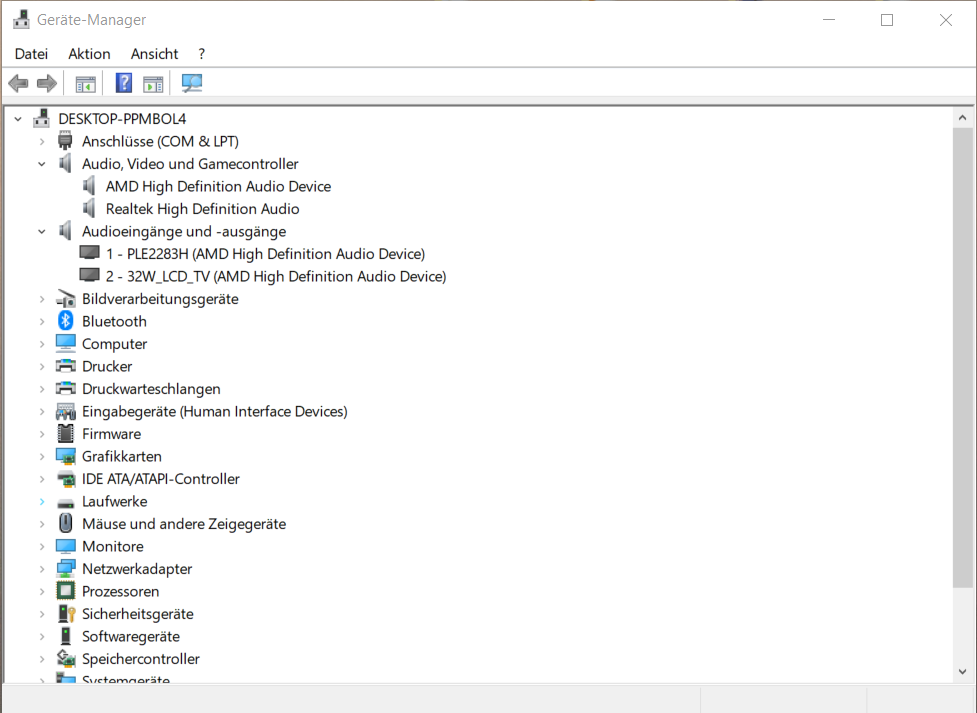Collapse Audio, Video und Gamecontroller category
The height and width of the screenshot is (713, 977).
click(x=42, y=164)
